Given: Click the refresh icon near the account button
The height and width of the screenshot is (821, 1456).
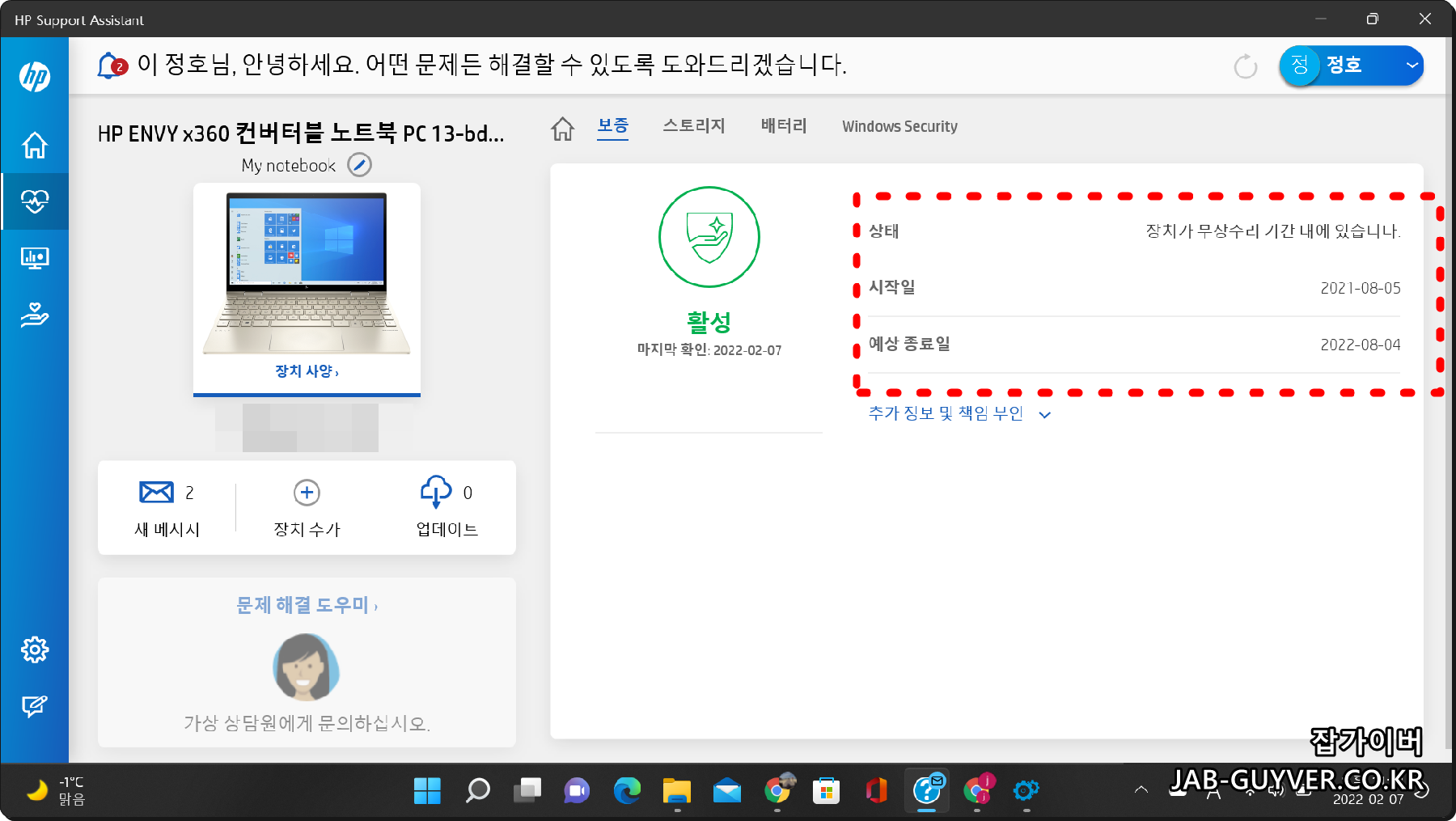Looking at the screenshot, I should 1246,66.
